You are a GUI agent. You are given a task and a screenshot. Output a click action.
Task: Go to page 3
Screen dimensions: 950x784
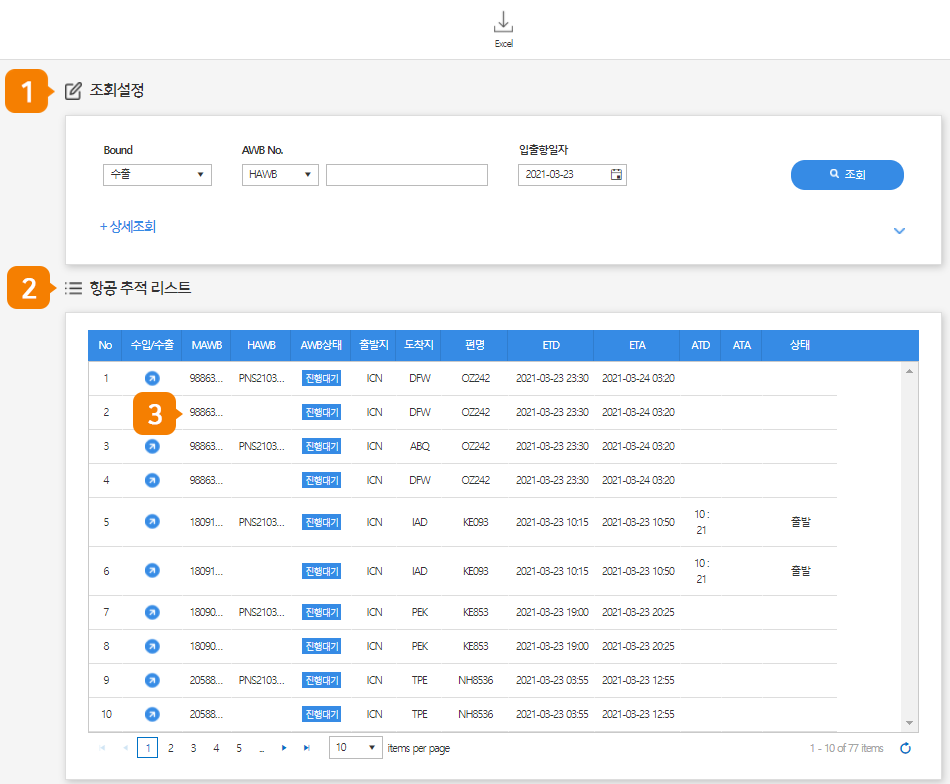tap(193, 748)
